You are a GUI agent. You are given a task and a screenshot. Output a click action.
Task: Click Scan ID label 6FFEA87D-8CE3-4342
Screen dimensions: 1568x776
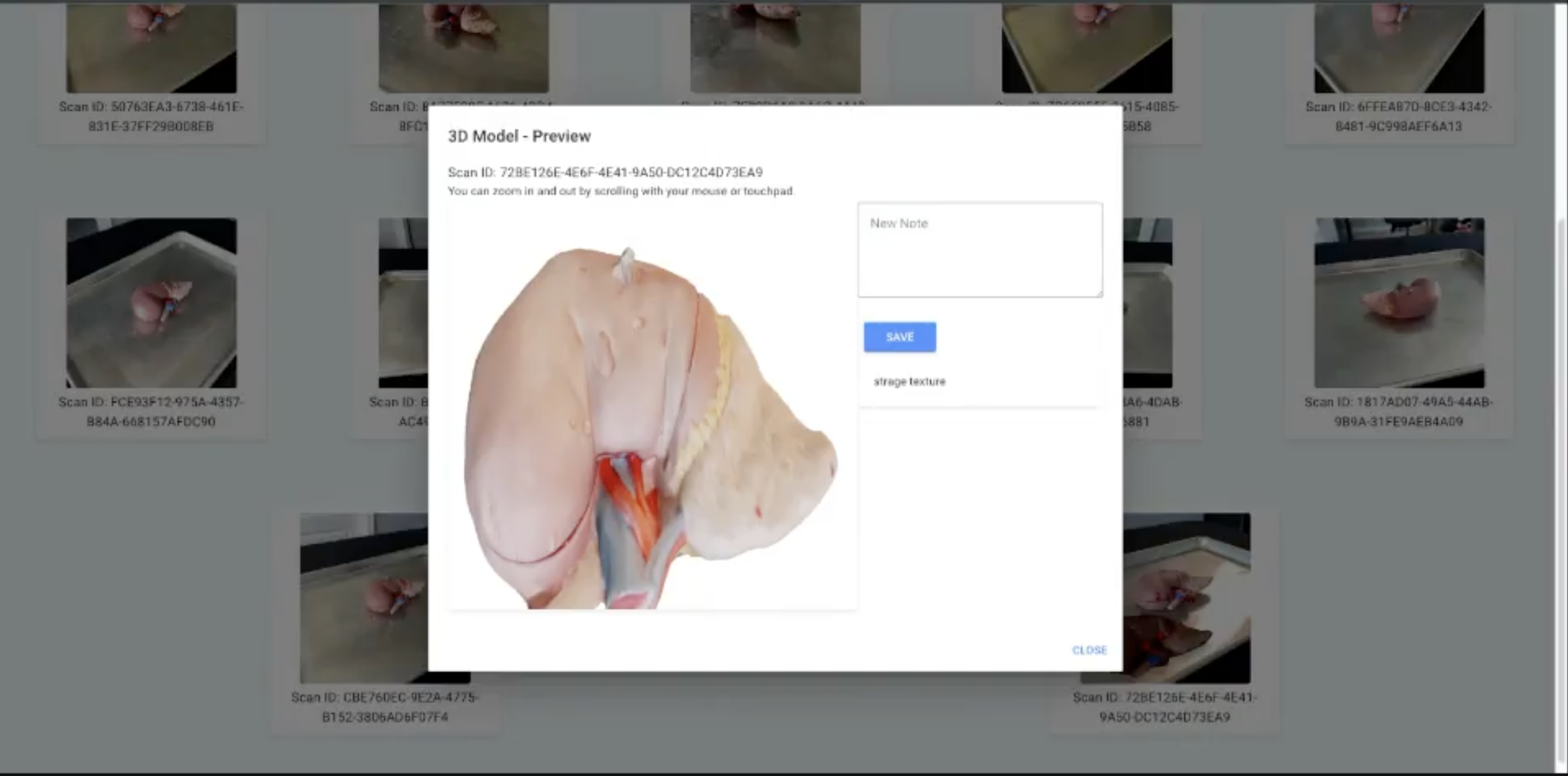click(x=1399, y=116)
